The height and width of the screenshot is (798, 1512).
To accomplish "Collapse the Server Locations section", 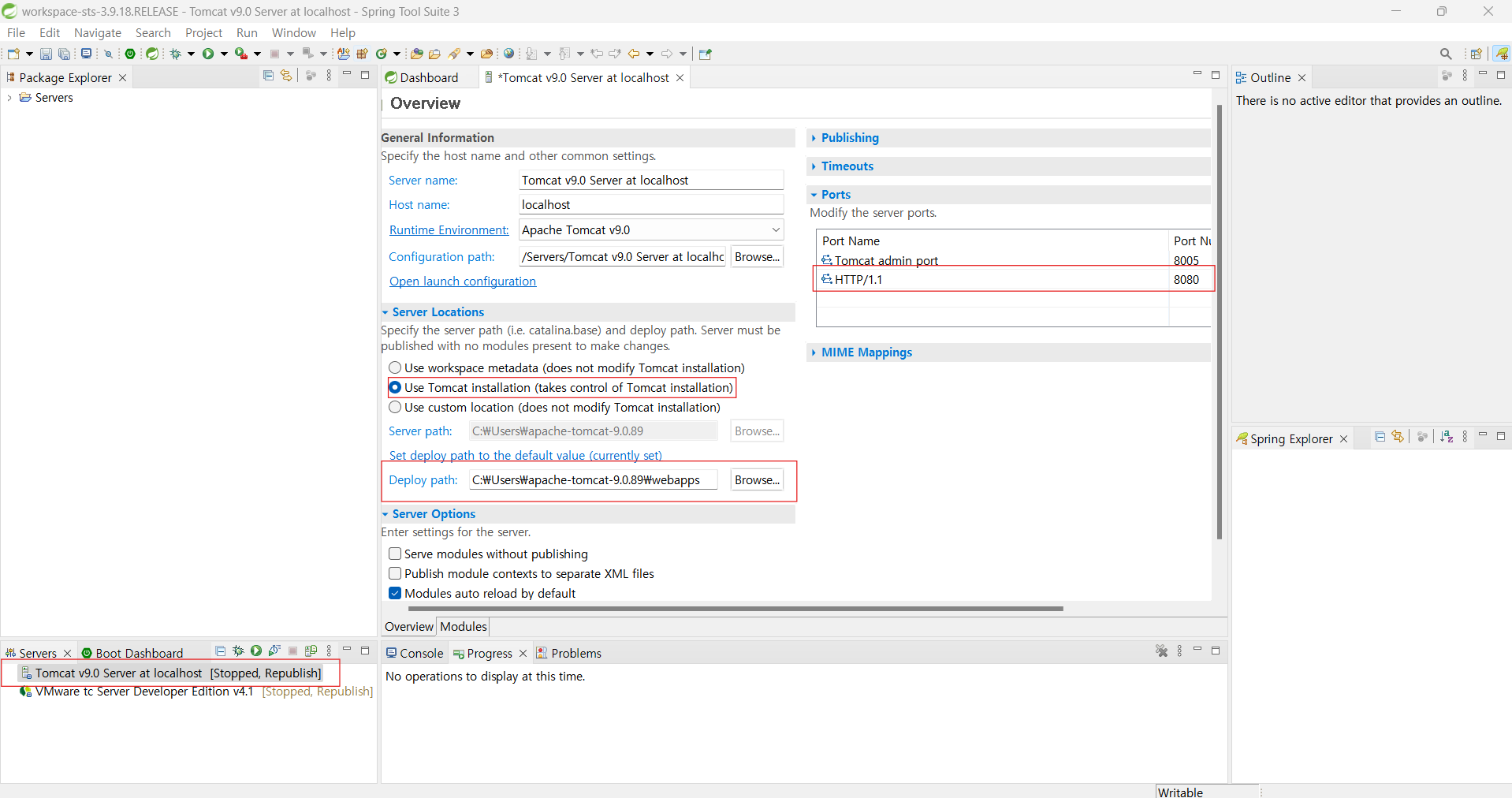I will click(x=385, y=312).
